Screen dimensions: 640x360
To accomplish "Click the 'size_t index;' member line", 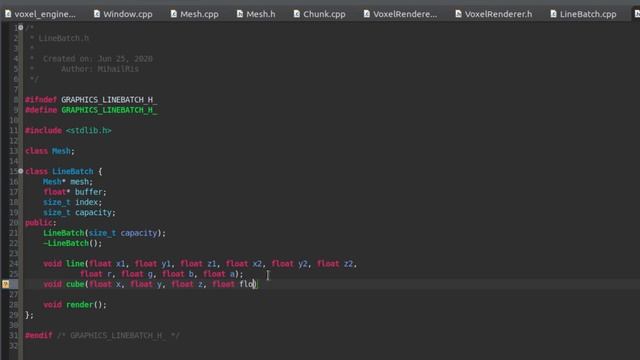I will [x=72, y=202].
